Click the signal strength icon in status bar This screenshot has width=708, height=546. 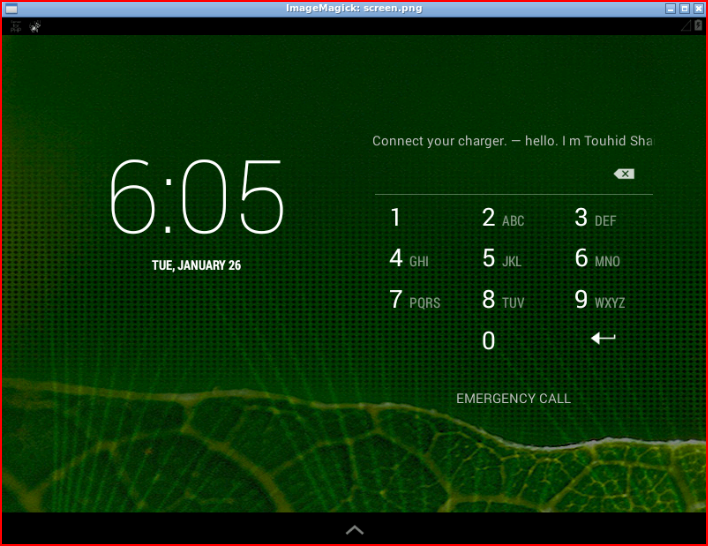(686, 26)
